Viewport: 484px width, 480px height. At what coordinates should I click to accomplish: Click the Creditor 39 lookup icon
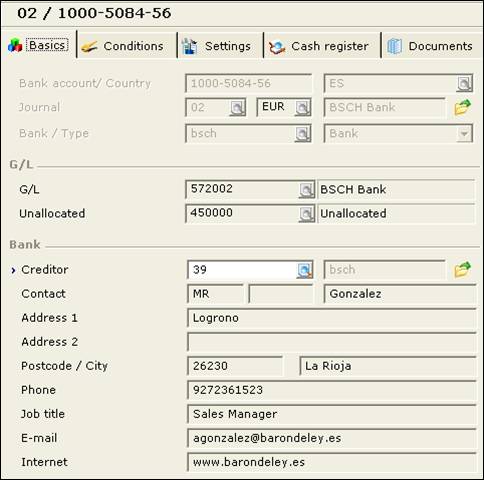305,270
